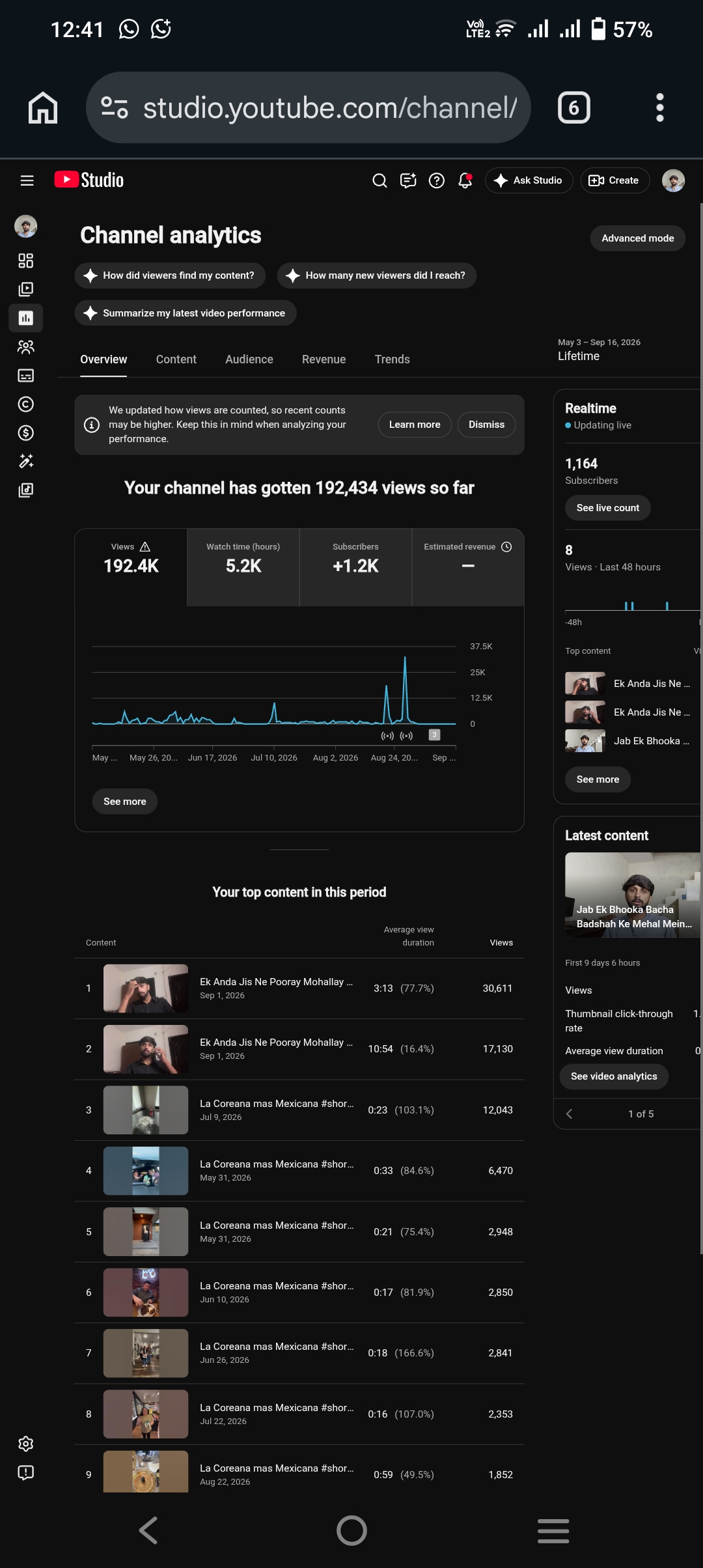The image size is (703, 1568).
Task: Open the Community people icon in sidebar
Action: [26, 346]
